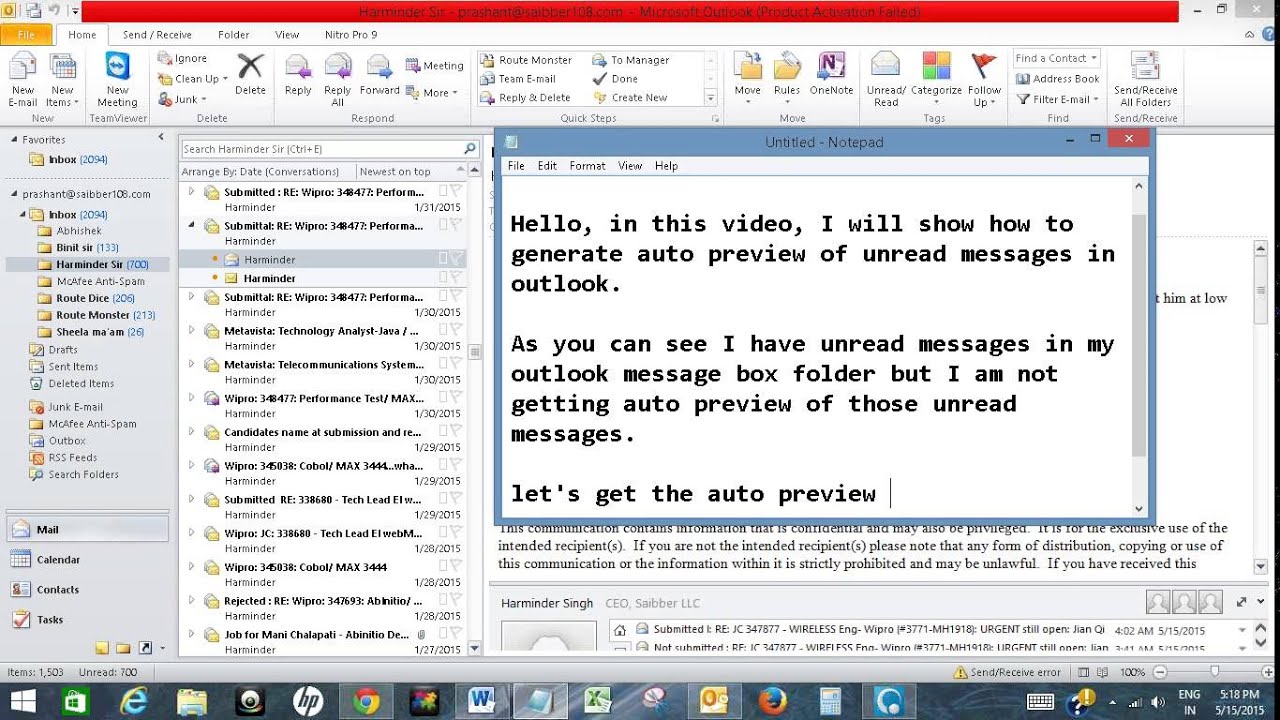Apply the To Manager quick step
Image resolution: width=1280 pixels, height=720 pixels.
tap(631, 60)
